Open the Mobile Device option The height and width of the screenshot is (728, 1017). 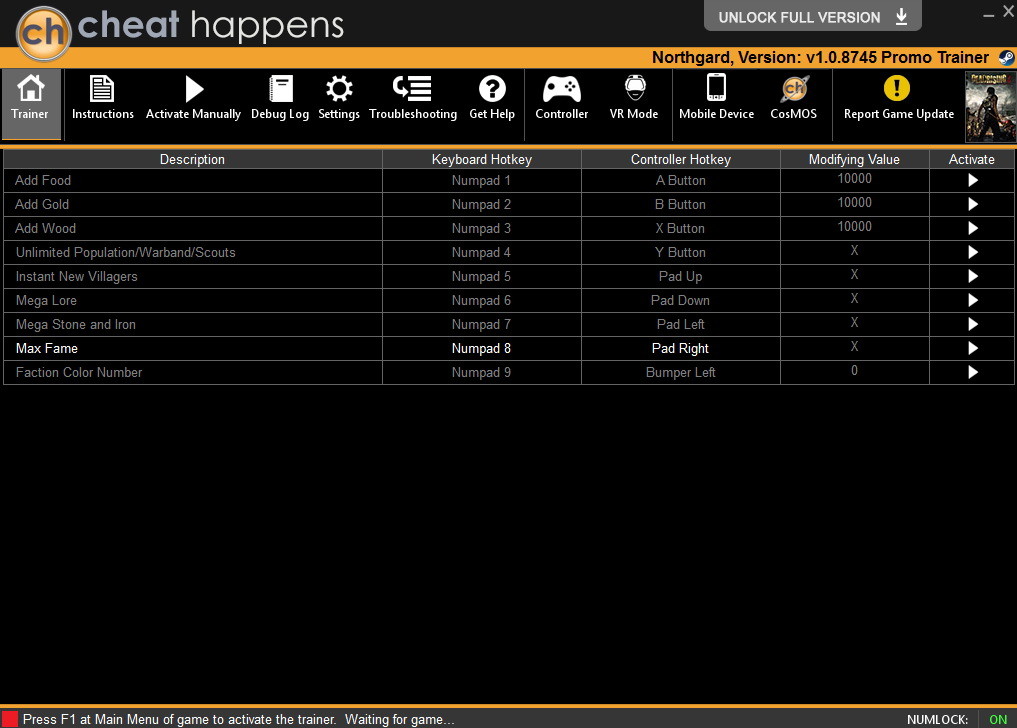[716, 98]
